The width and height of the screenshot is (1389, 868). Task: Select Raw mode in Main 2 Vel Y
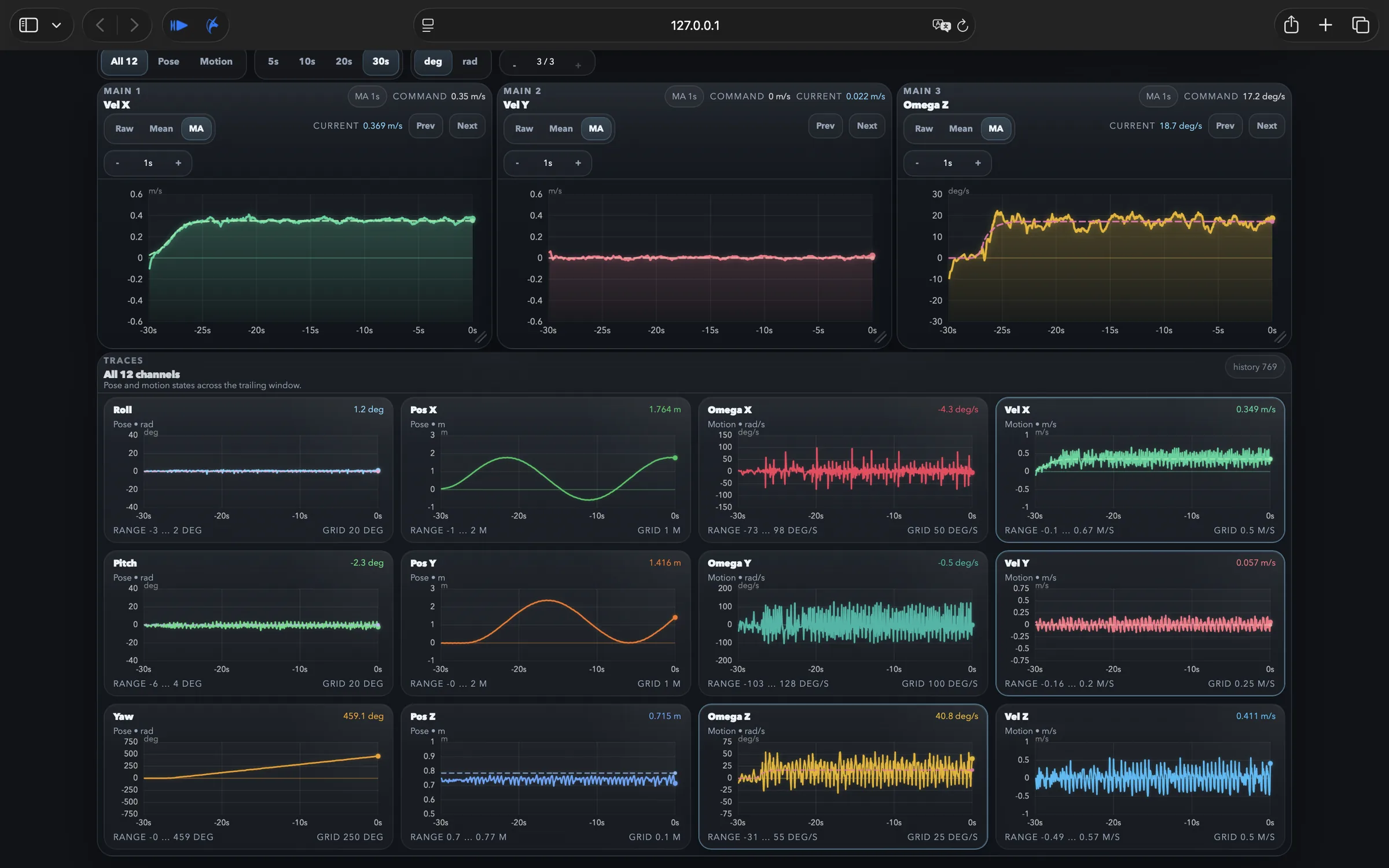click(x=524, y=128)
